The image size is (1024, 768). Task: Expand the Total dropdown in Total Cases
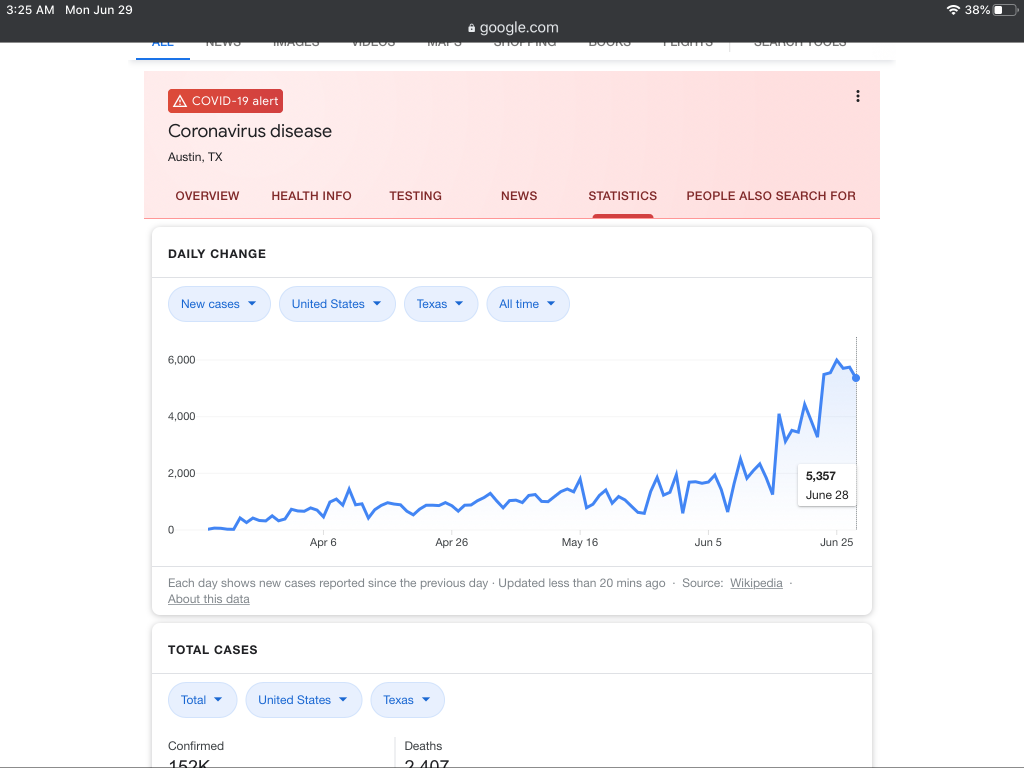[202, 700]
